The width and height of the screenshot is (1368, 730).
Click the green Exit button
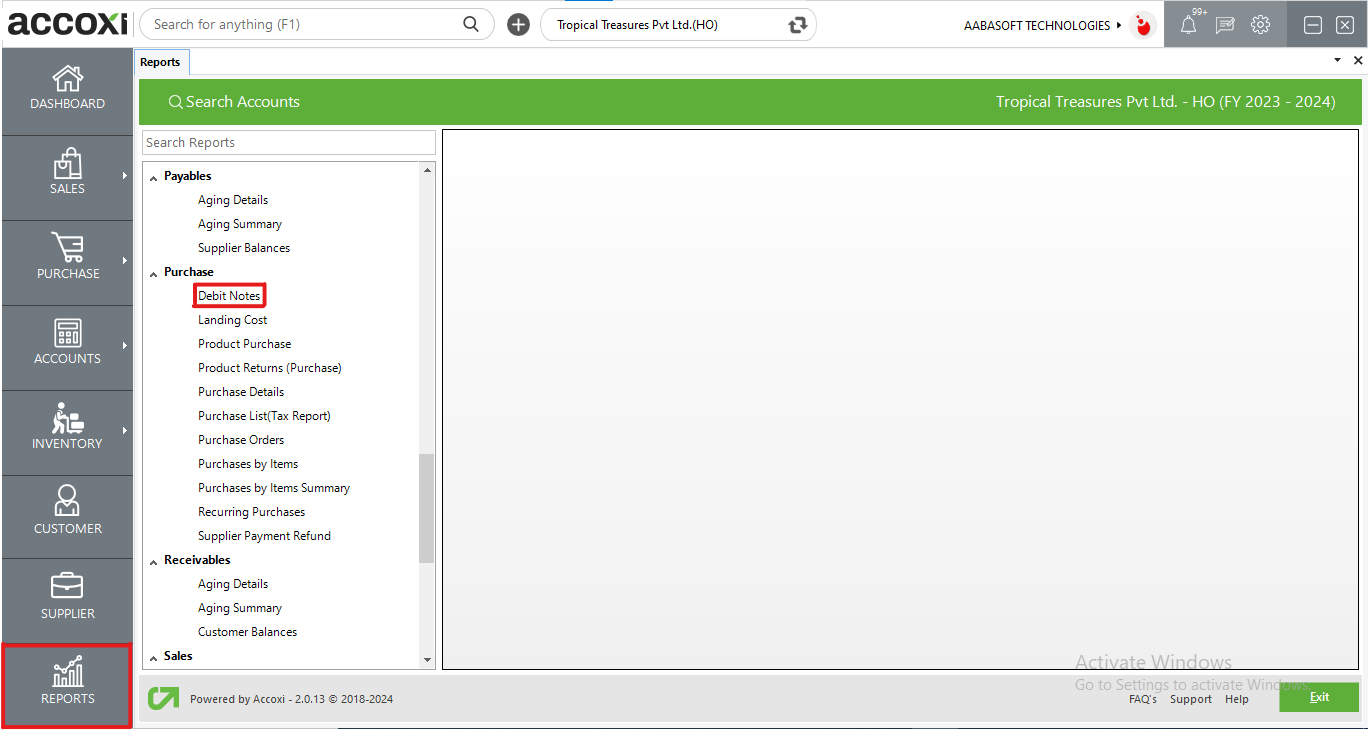point(1318,697)
